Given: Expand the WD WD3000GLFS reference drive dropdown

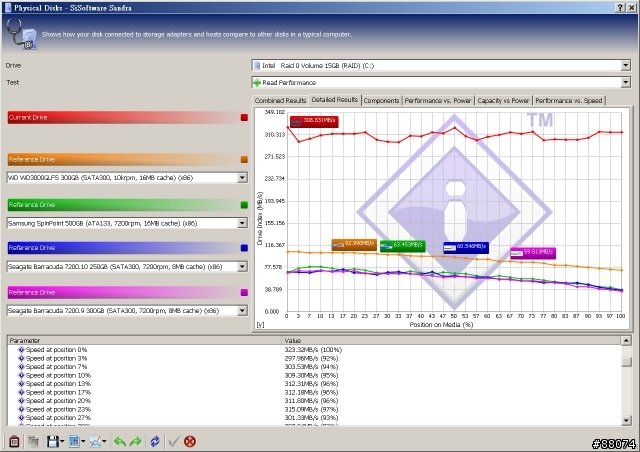Looking at the screenshot, I should click(x=242, y=178).
